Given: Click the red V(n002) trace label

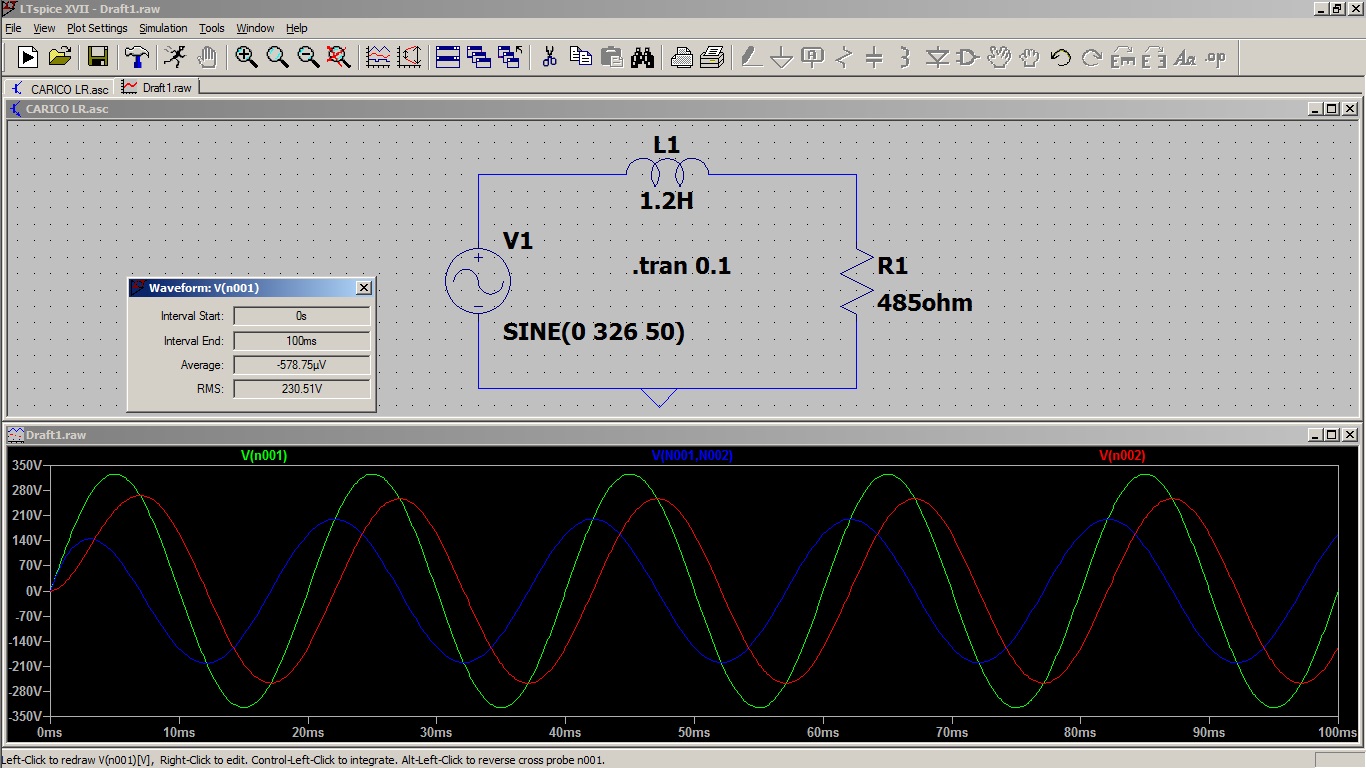Looking at the screenshot, I should click(x=1122, y=456).
